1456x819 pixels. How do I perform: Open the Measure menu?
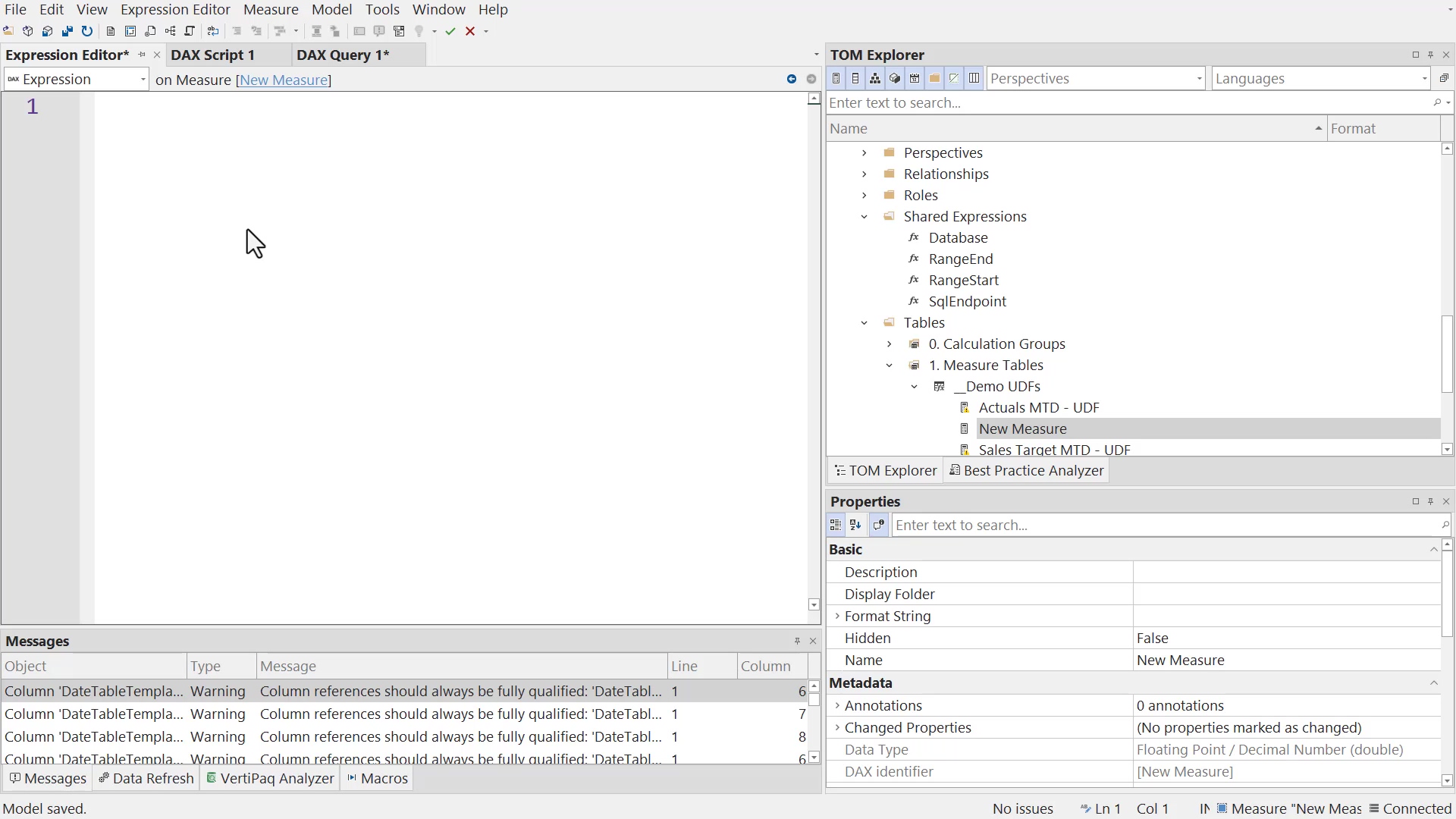[x=271, y=10]
